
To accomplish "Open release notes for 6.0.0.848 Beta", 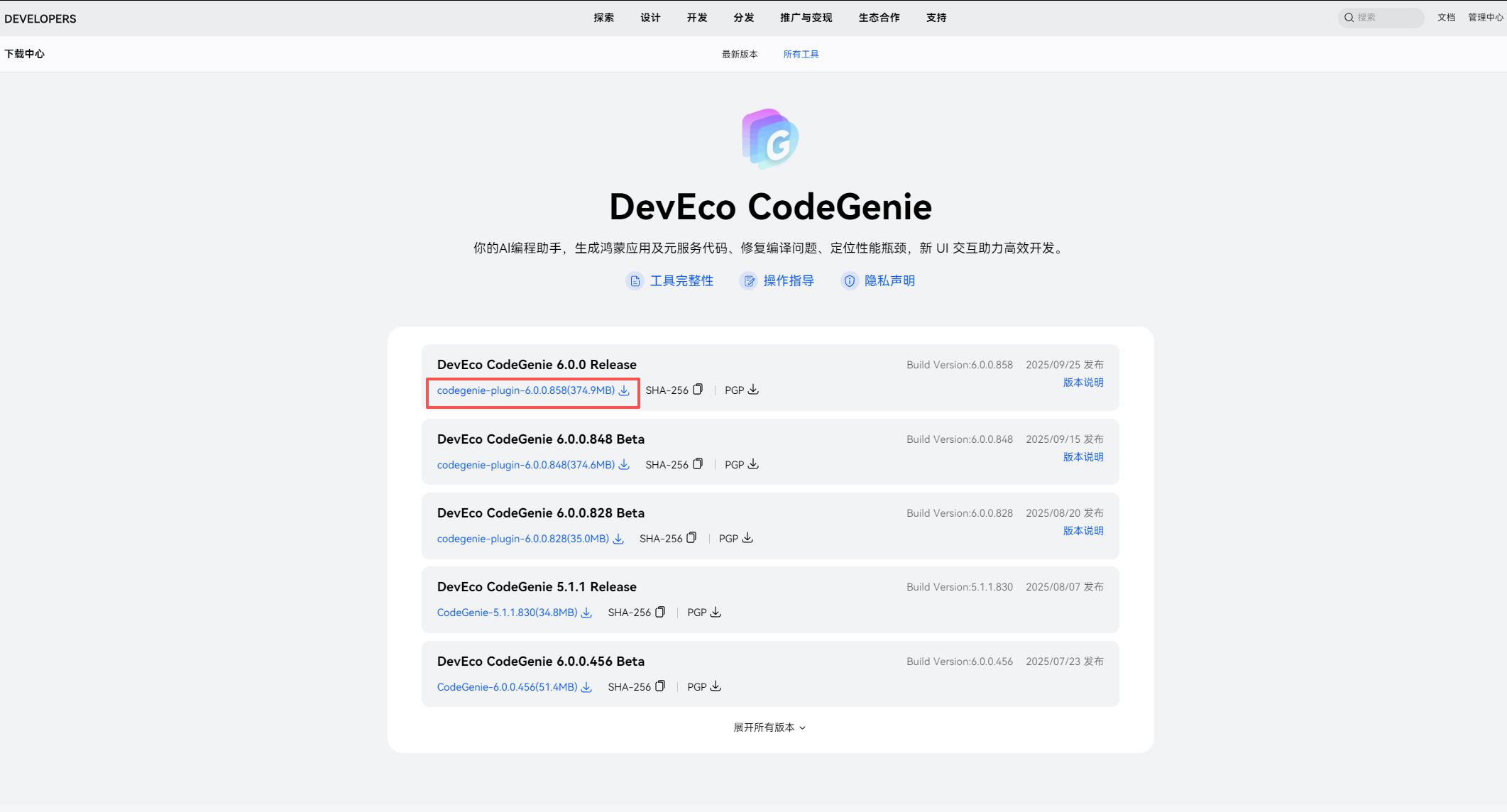I will click(1083, 457).
